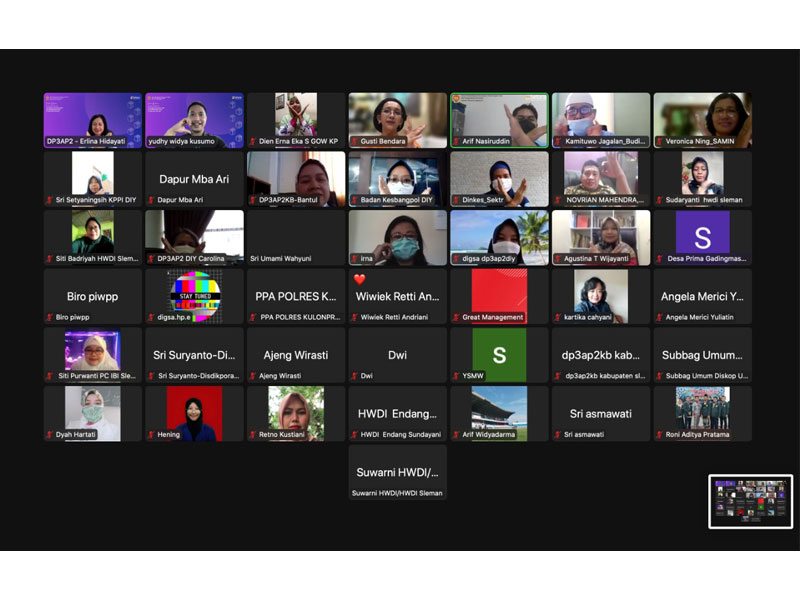Screen dimensions: 800x600
Task: Click the Veronica Ning_SAMIN video tile
Action: 702,119
